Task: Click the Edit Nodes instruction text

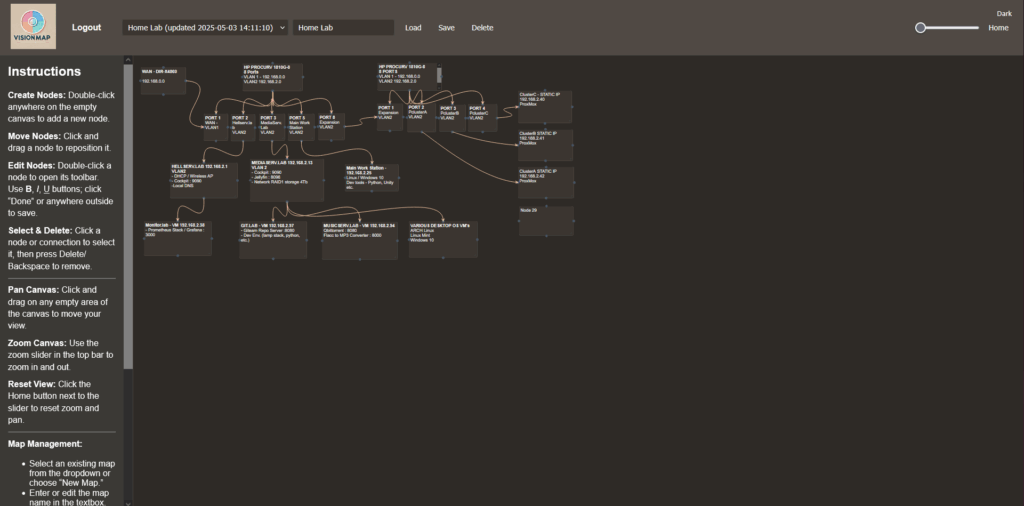Action: (61, 189)
